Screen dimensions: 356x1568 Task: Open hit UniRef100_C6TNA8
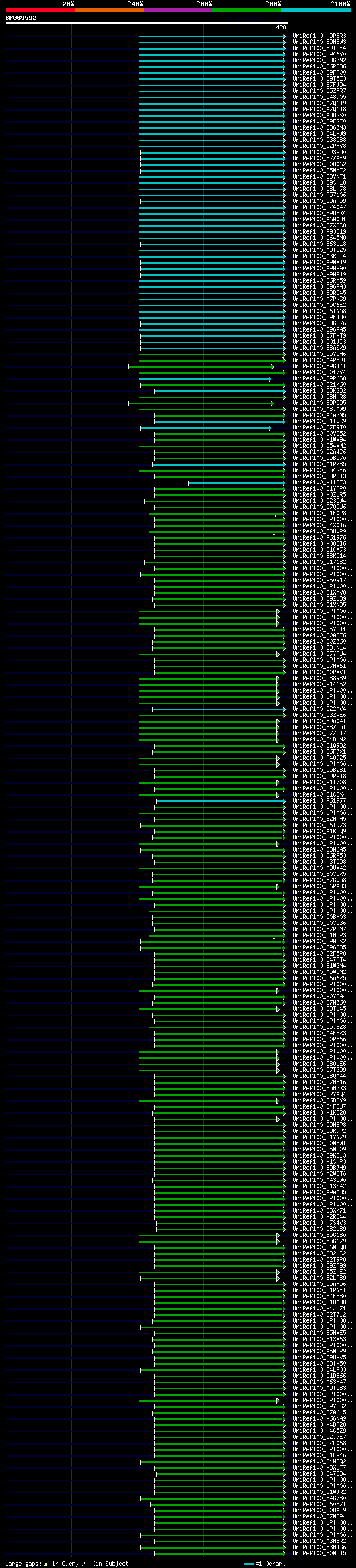pos(319,311)
